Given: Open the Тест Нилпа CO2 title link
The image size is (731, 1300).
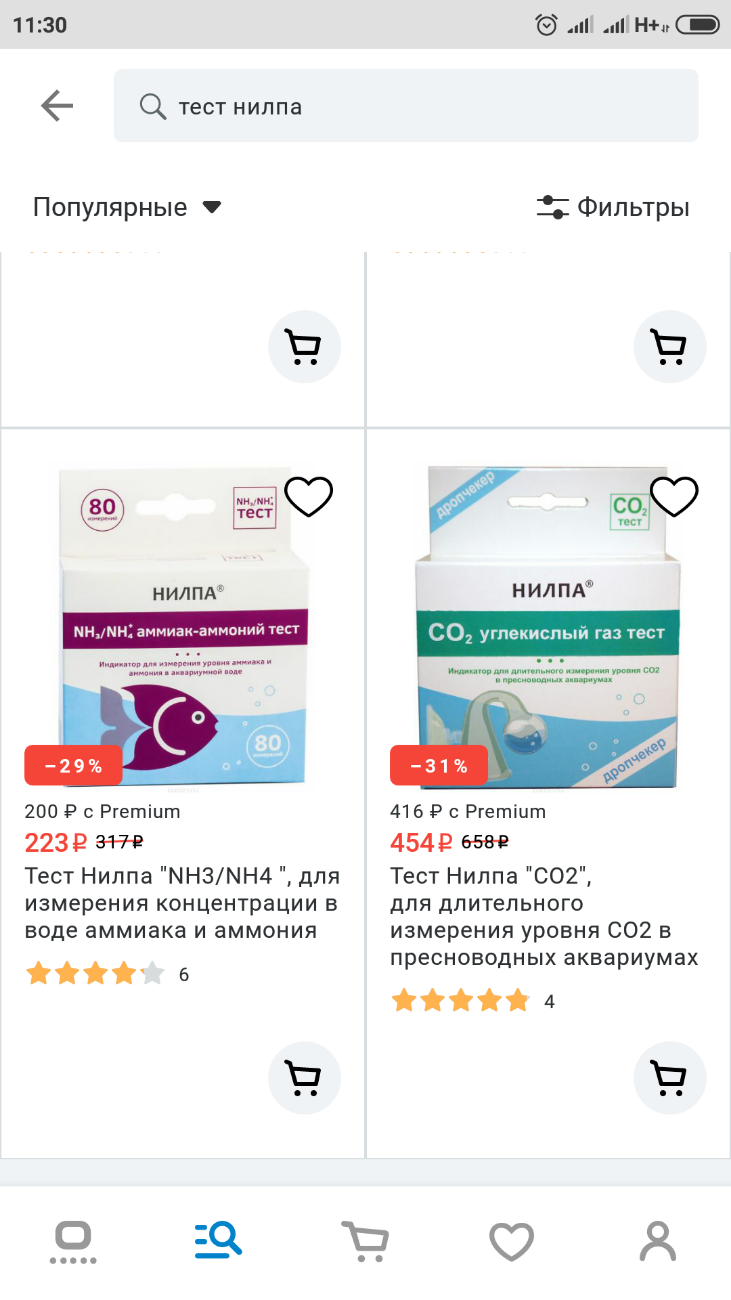Looking at the screenshot, I should 544,917.
